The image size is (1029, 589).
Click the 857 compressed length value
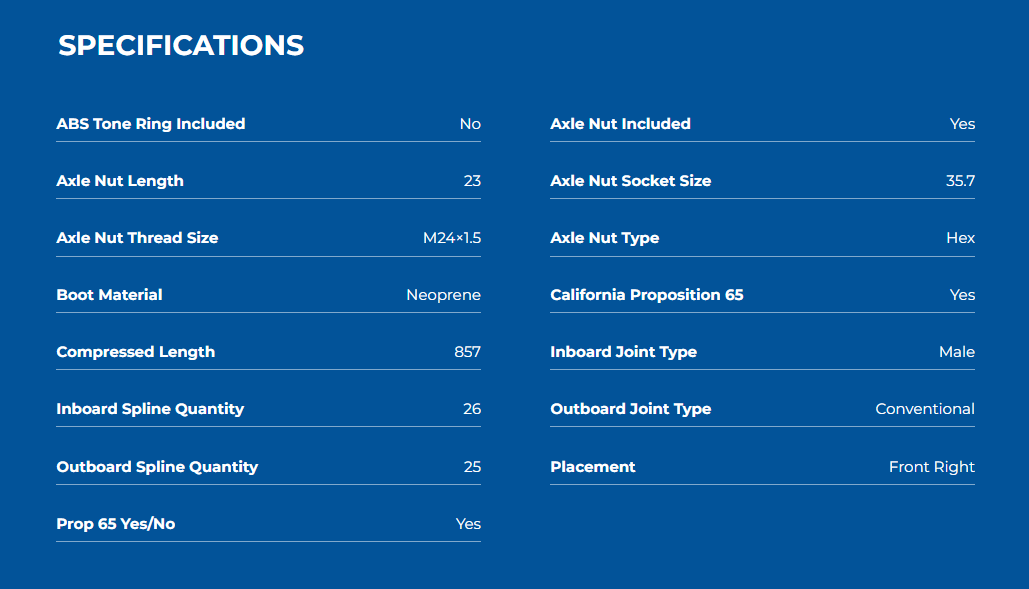point(467,352)
